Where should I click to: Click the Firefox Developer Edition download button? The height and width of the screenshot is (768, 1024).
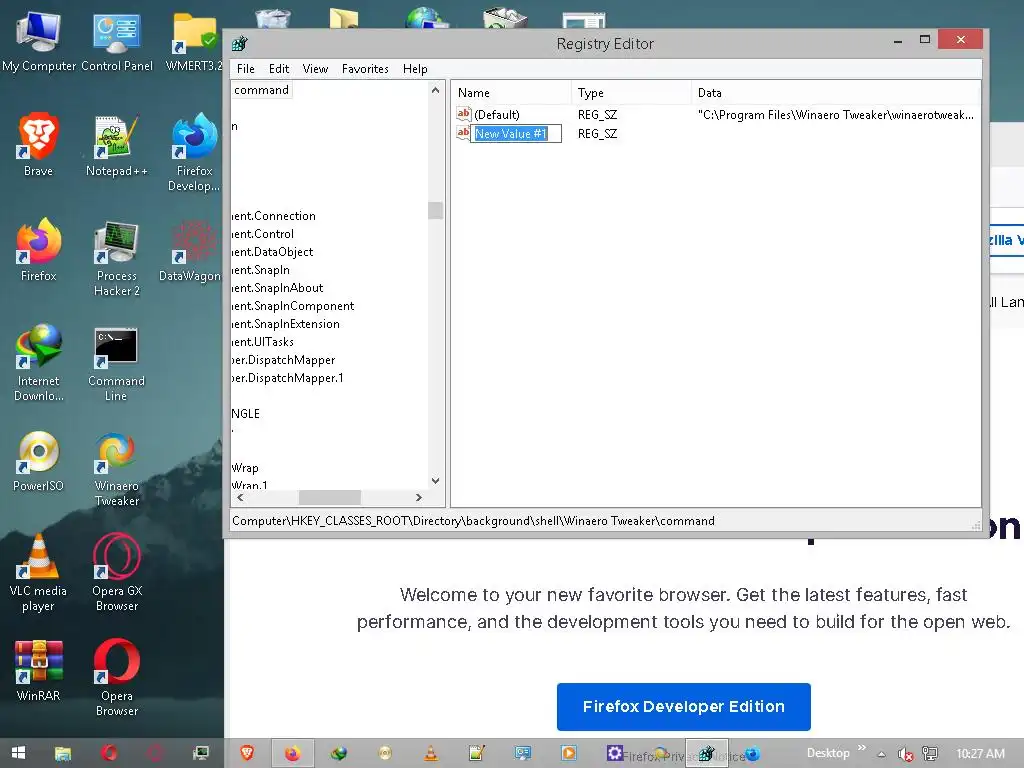684,707
